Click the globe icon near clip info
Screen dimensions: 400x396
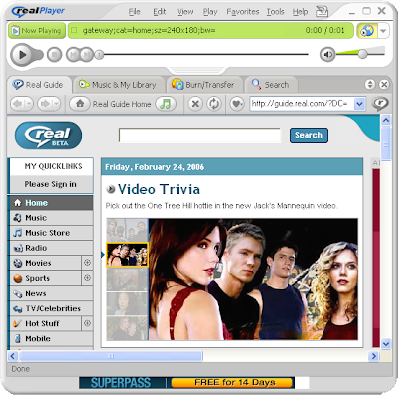click(367, 31)
